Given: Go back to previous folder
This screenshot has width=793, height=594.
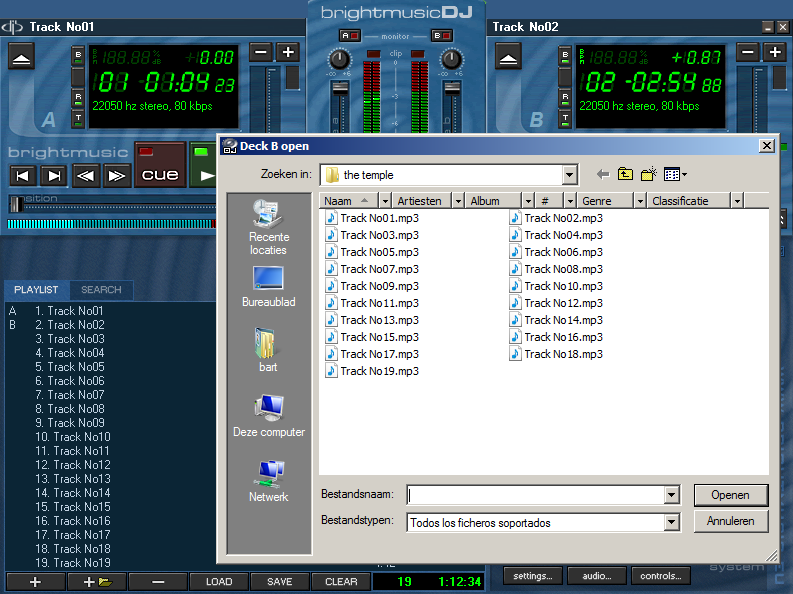Looking at the screenshot, I should point(602,174).
